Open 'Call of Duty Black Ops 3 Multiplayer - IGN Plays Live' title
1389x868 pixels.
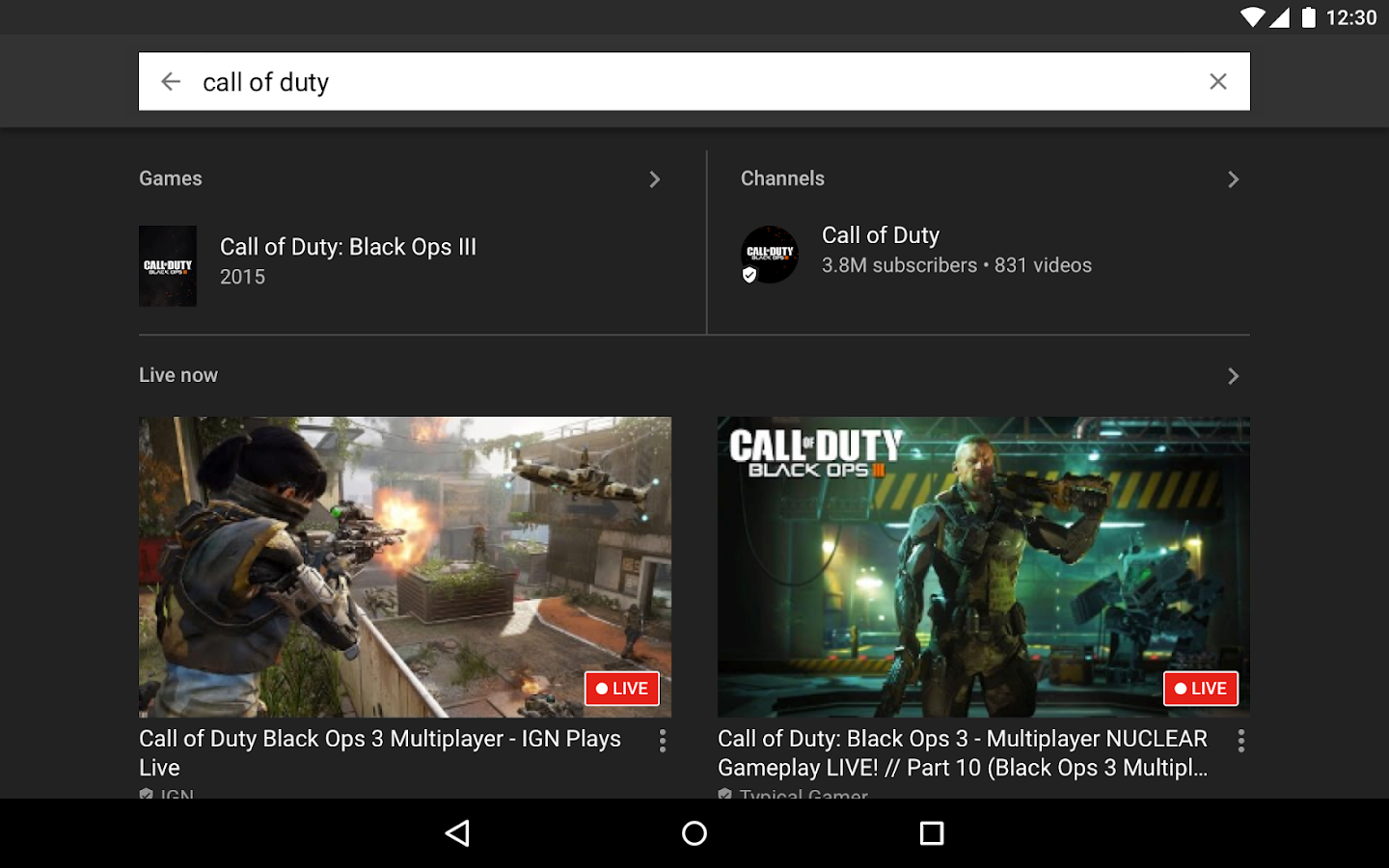click(380, 753)
